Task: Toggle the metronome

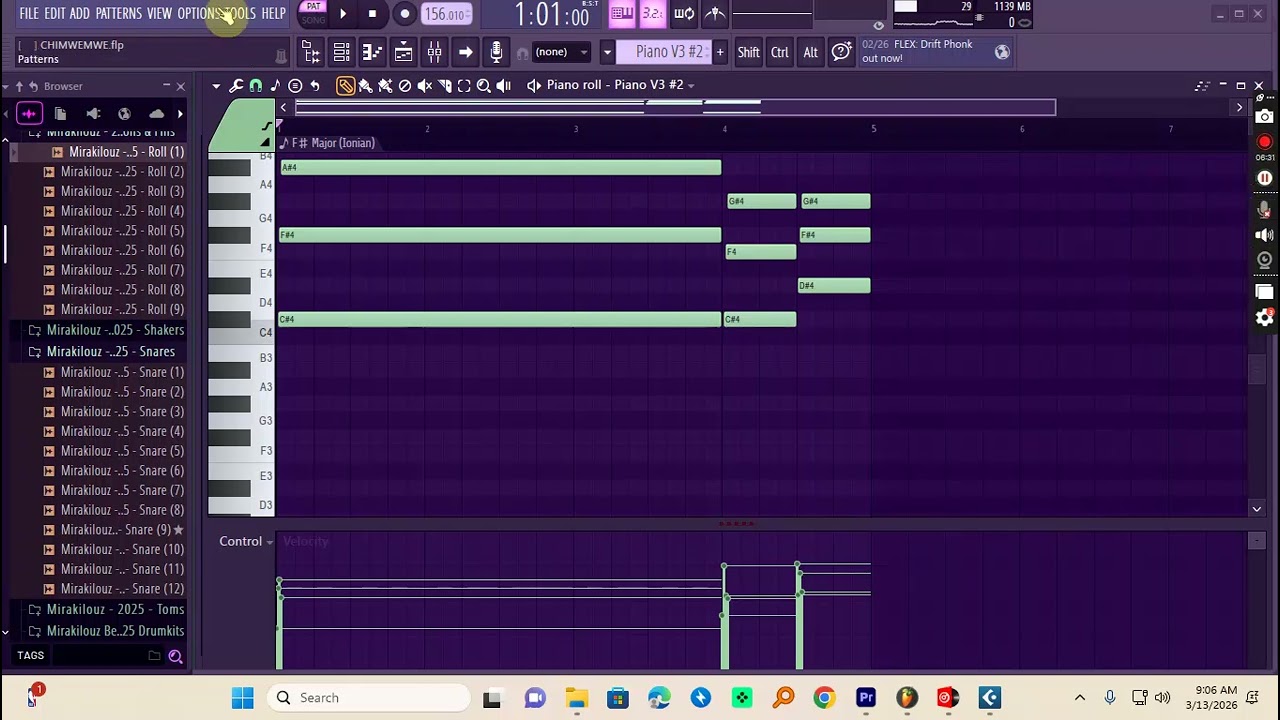Action: pos(715,13)
